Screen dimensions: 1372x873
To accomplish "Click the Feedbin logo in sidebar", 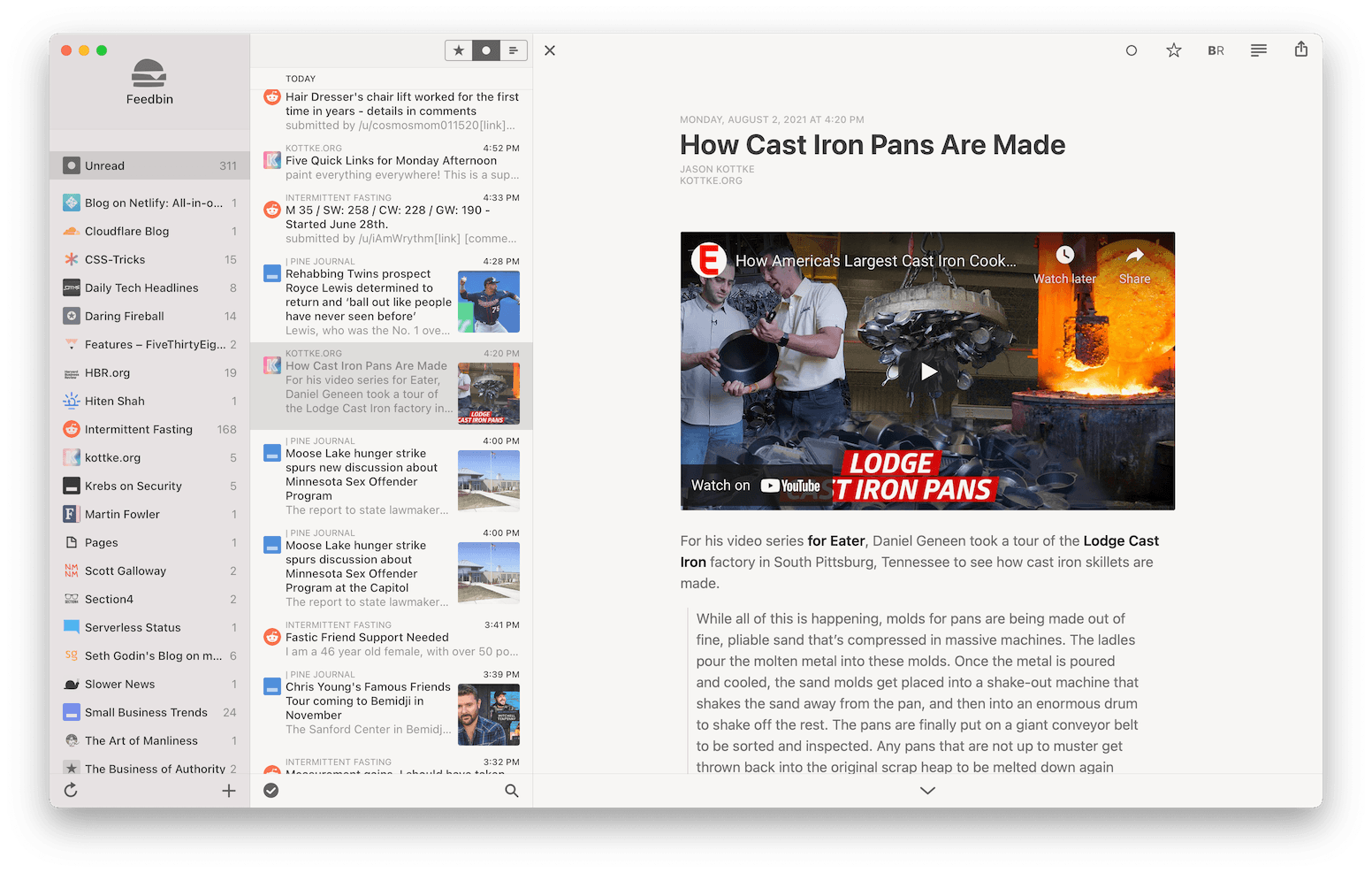I will [149, 81].
